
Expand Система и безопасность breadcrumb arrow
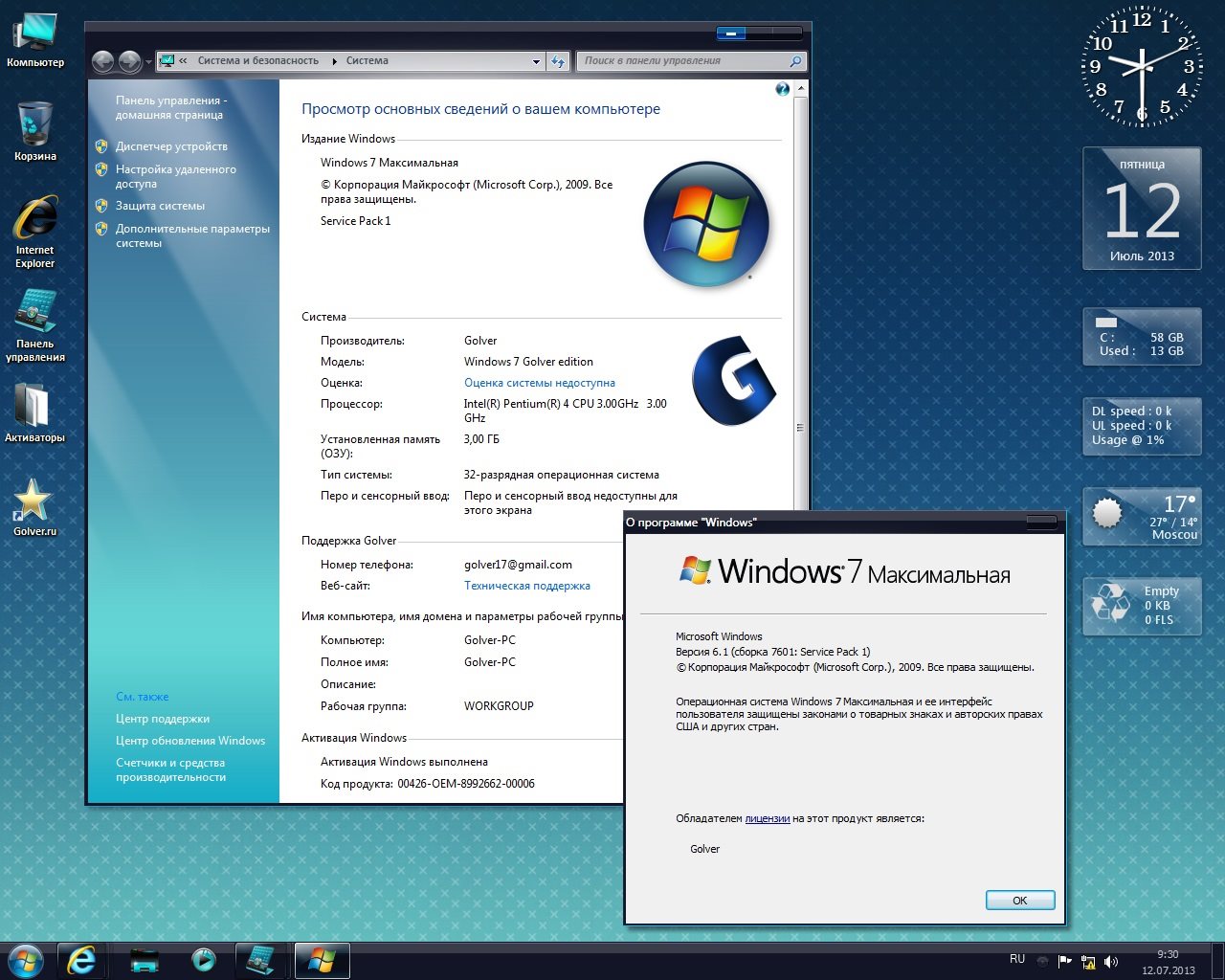pos(334,61)
